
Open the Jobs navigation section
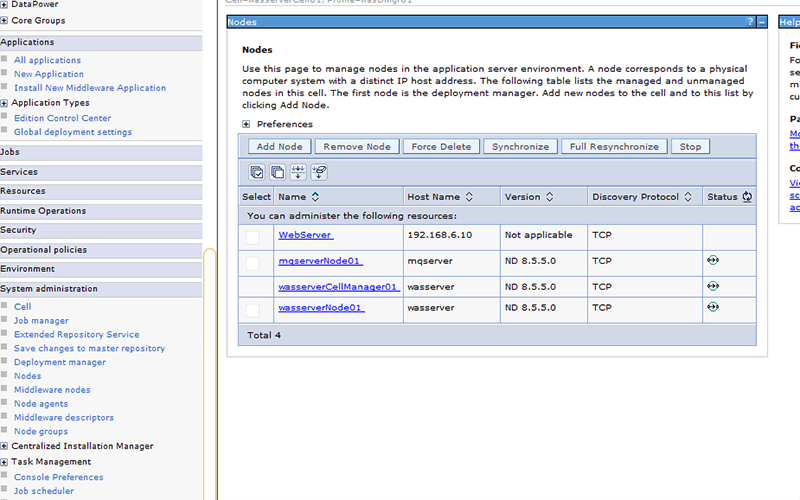tap(101, 152)
